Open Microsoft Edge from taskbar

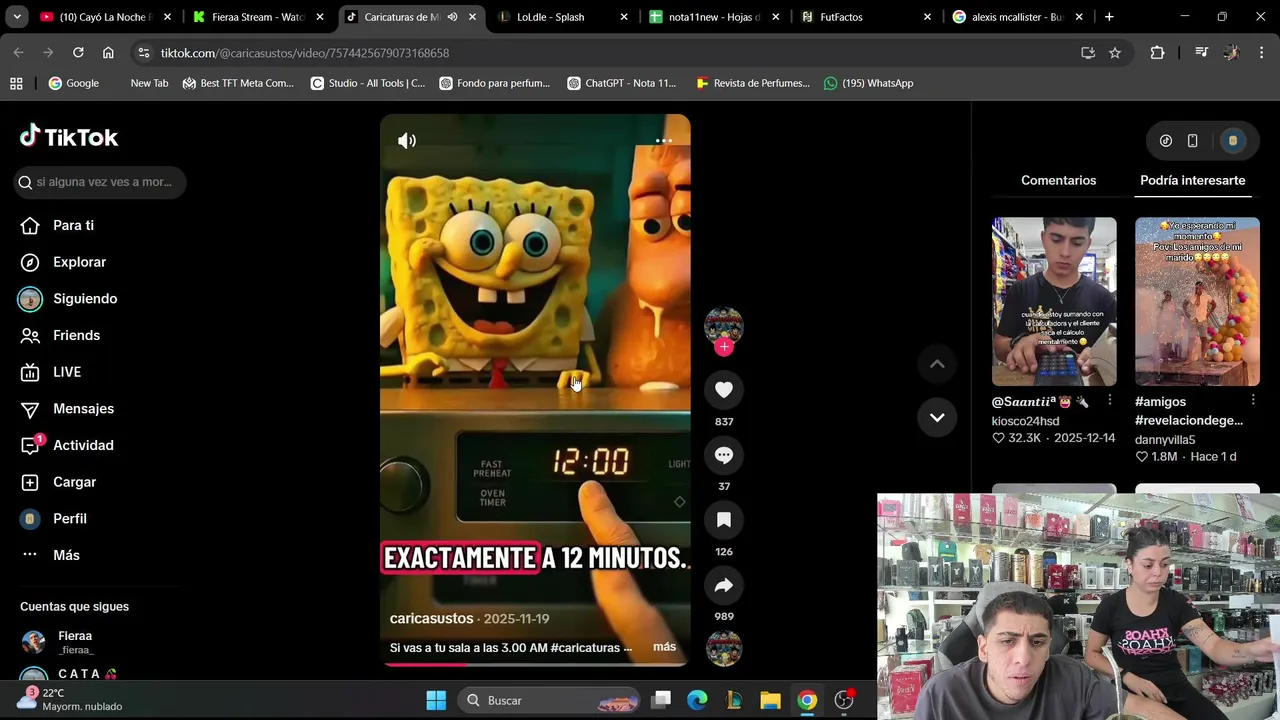(697, 700)
